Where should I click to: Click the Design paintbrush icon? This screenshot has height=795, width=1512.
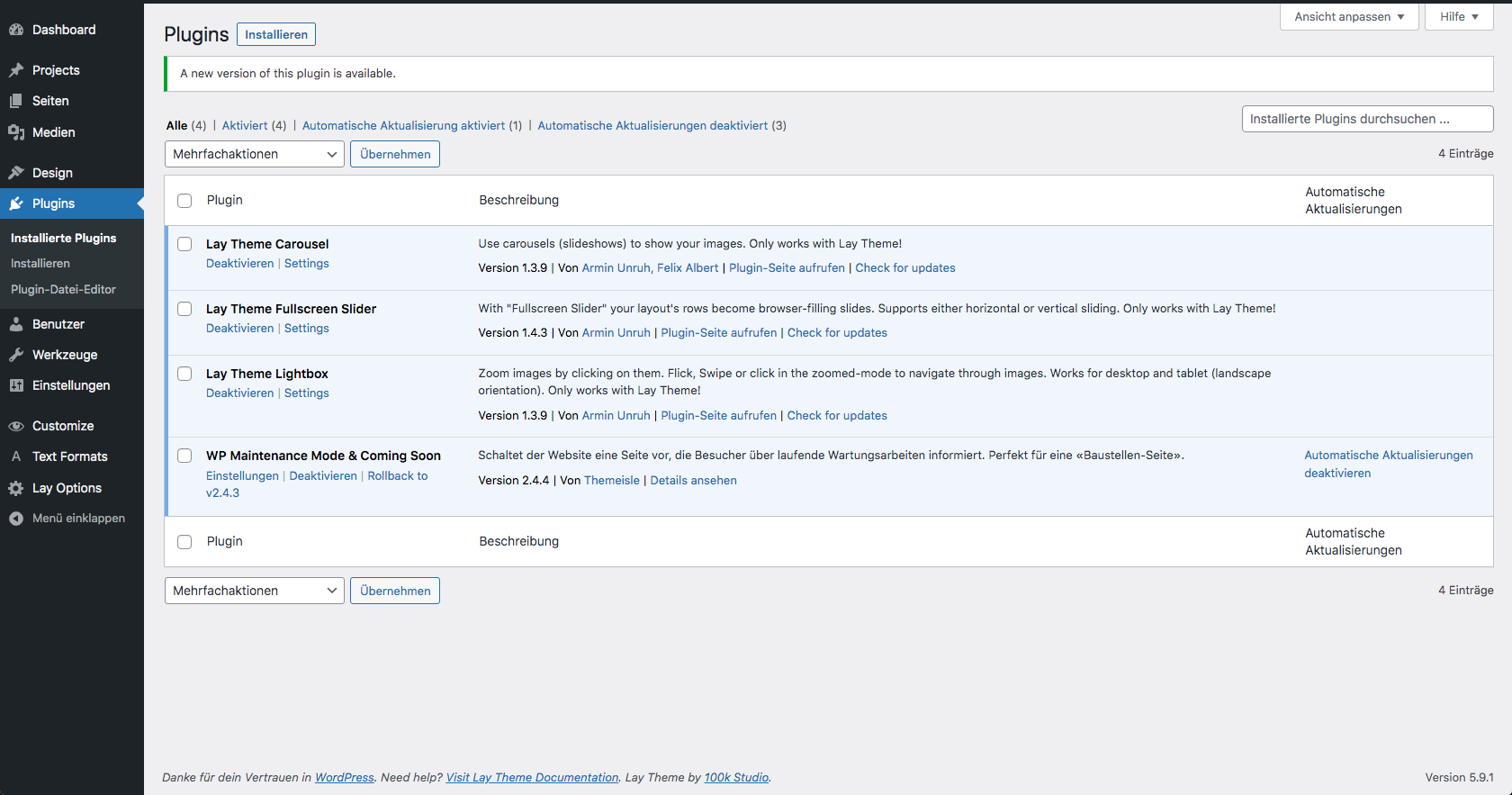pyautogui.click(x=16, y=173)
